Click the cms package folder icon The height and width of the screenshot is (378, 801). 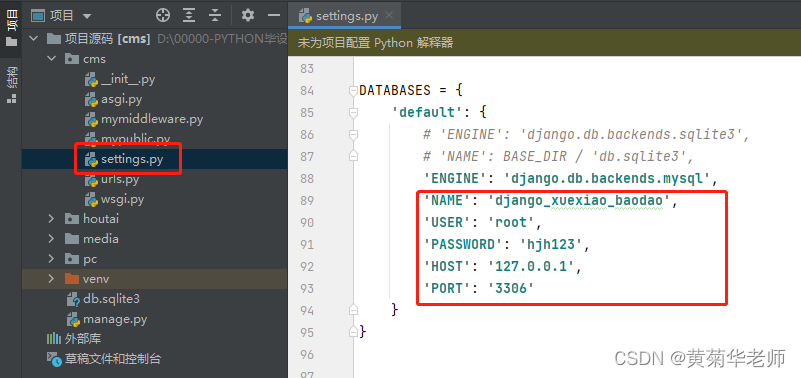pyautogui.click(x=72, y=59)
